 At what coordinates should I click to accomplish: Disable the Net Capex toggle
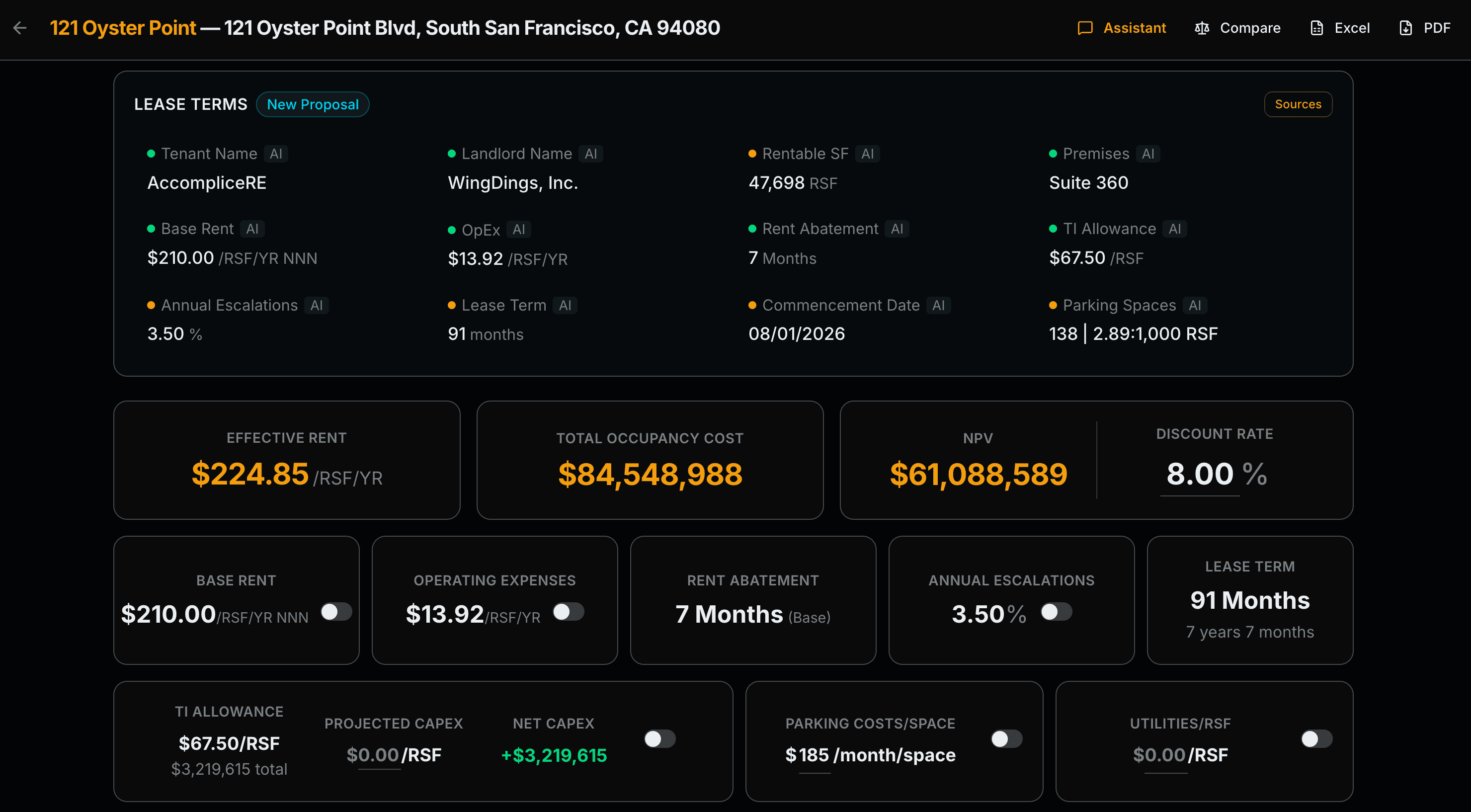coord(659,738)
